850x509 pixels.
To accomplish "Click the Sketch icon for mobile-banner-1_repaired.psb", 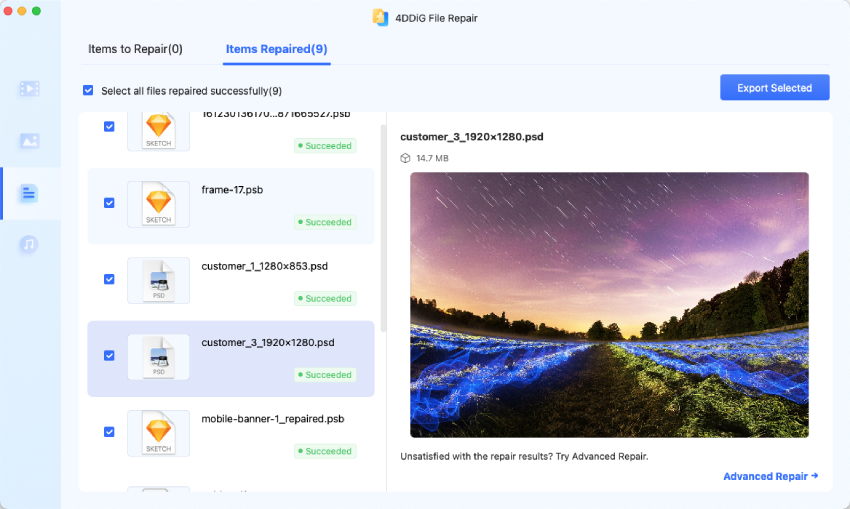I will coord(158,433).
